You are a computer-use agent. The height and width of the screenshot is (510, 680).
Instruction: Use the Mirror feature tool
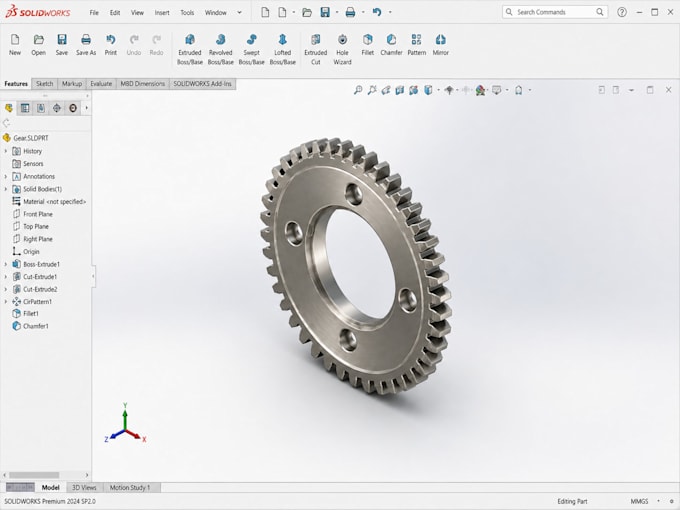point(441,45)
